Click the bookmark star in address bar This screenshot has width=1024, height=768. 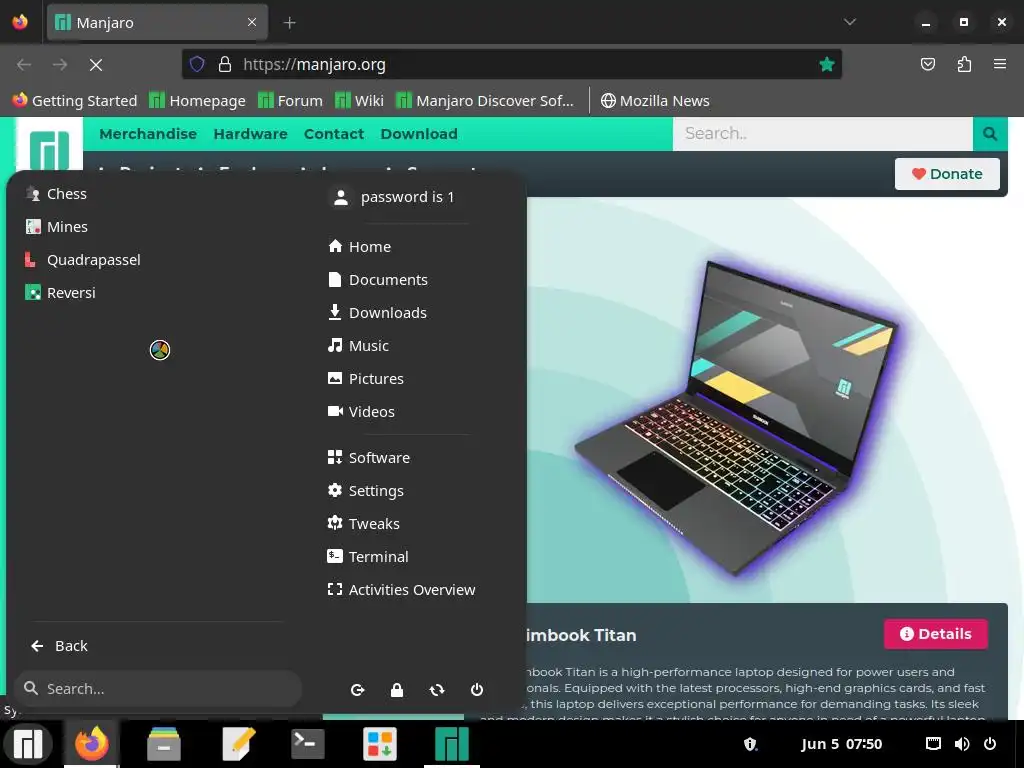pos(827,64)
